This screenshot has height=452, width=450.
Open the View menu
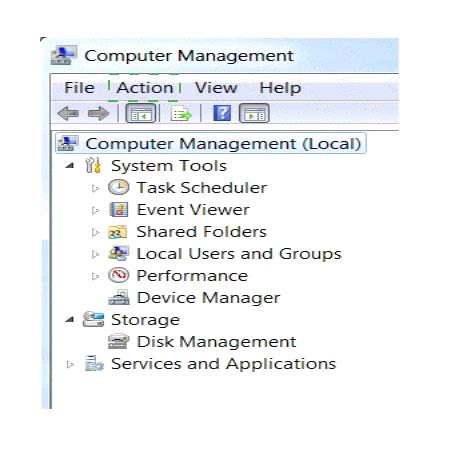point(216,88)
